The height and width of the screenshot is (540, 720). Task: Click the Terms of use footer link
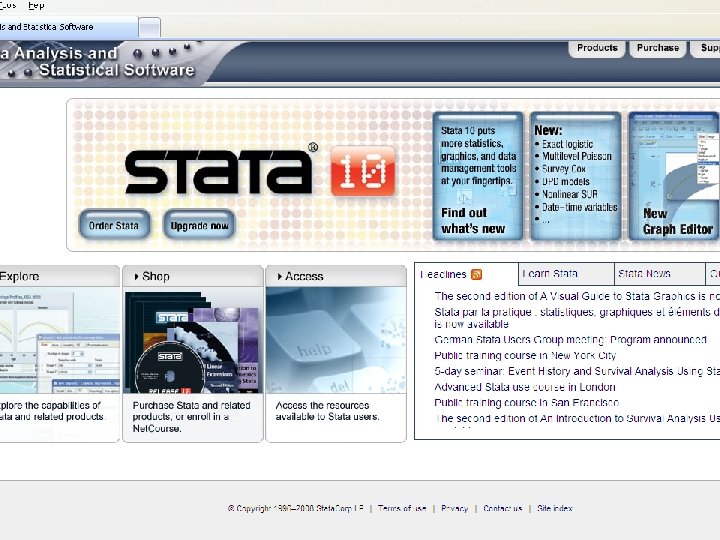point(402,508)
